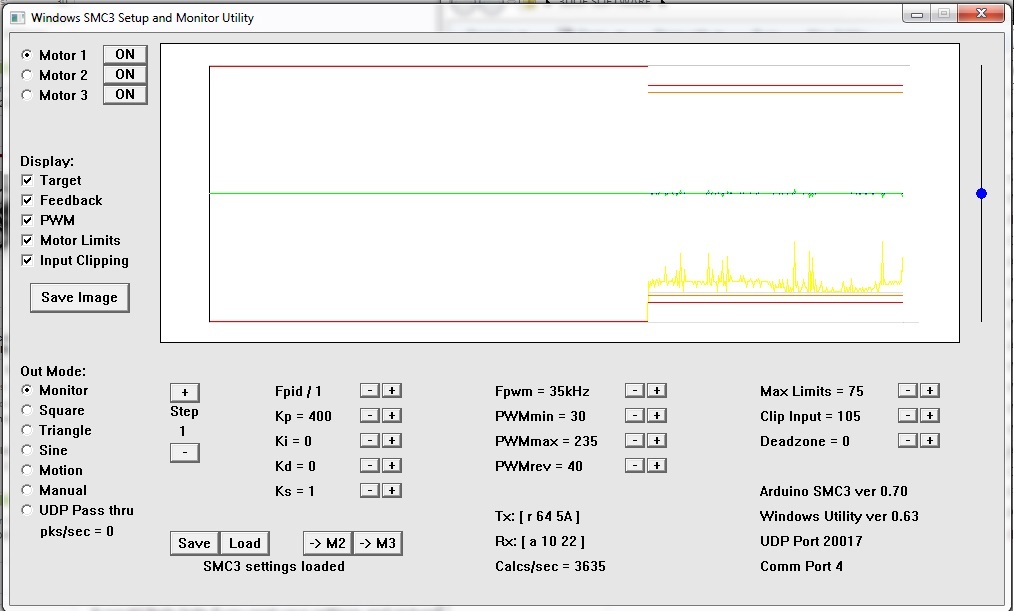
Task: Copy settings to Motor 2 with -> M2
Action: [x=328, y=543]
